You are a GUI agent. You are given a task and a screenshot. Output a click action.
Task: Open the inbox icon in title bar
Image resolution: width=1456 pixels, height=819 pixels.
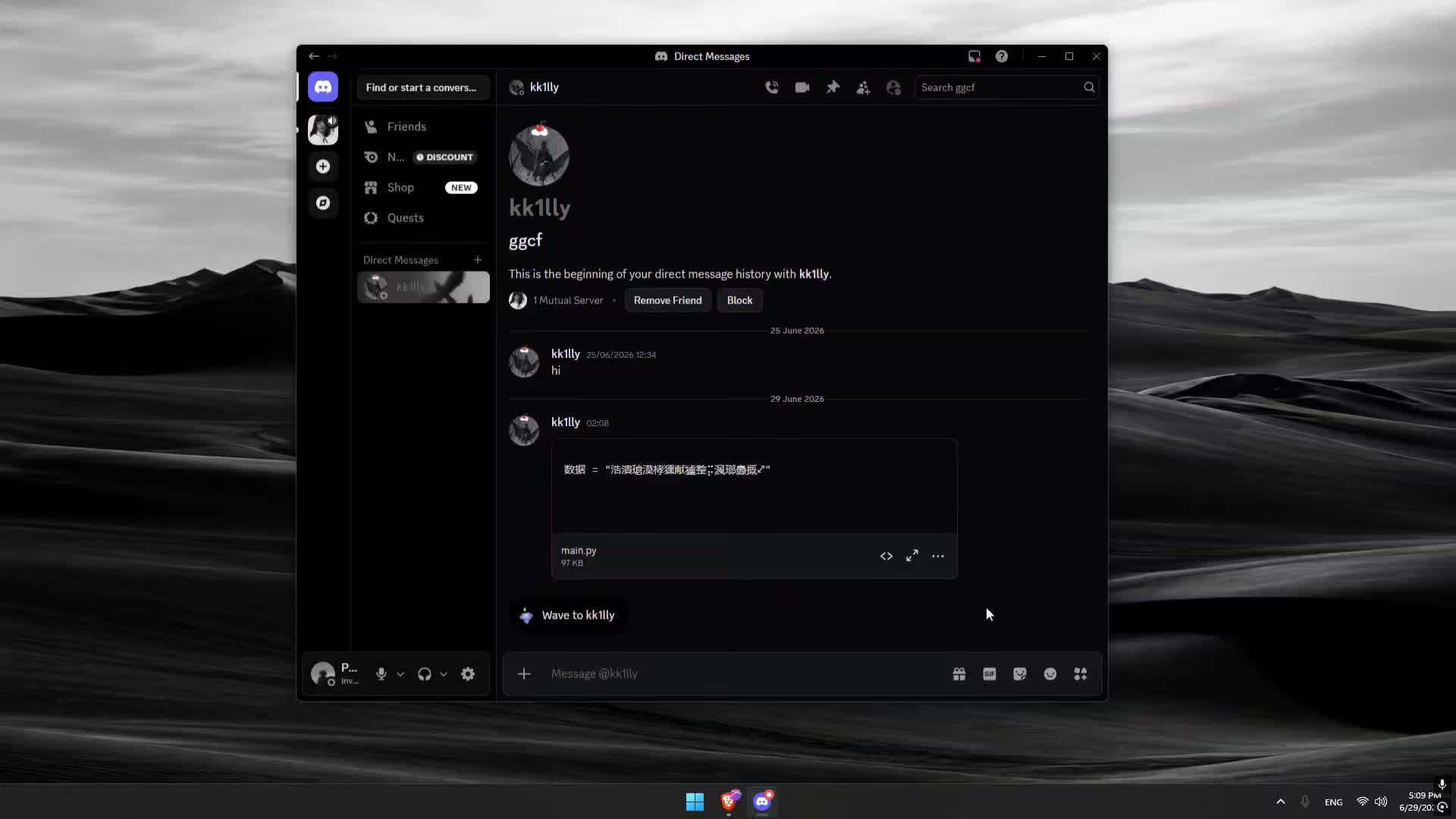[974, 56]
